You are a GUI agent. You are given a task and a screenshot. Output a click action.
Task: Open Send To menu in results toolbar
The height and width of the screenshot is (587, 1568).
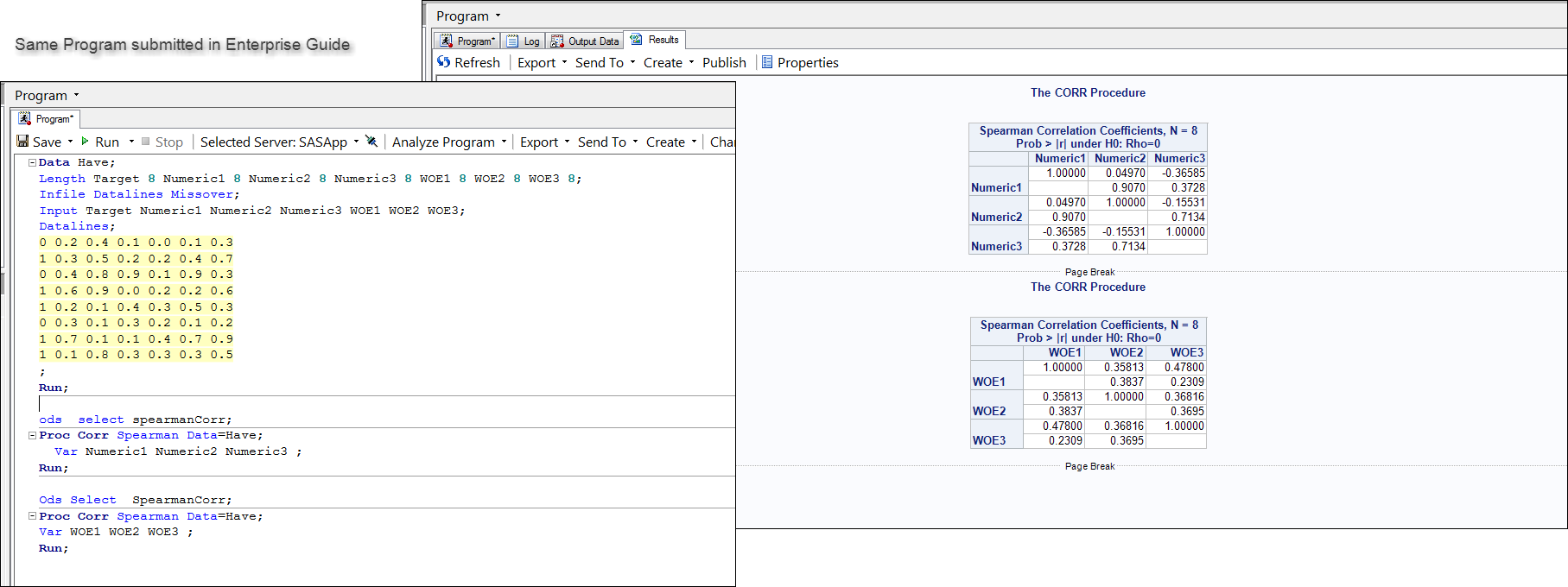pyautogui.click(x=605, y=62)
